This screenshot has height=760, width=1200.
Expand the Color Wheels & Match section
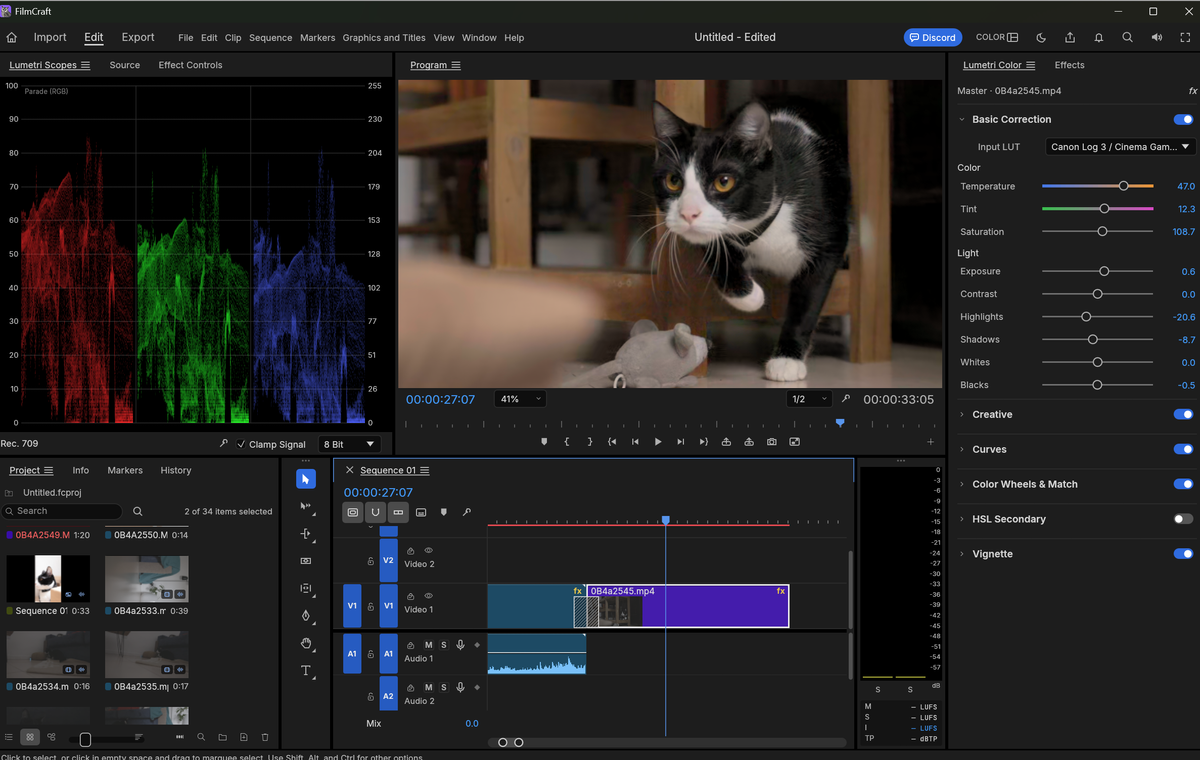point(962,484)
